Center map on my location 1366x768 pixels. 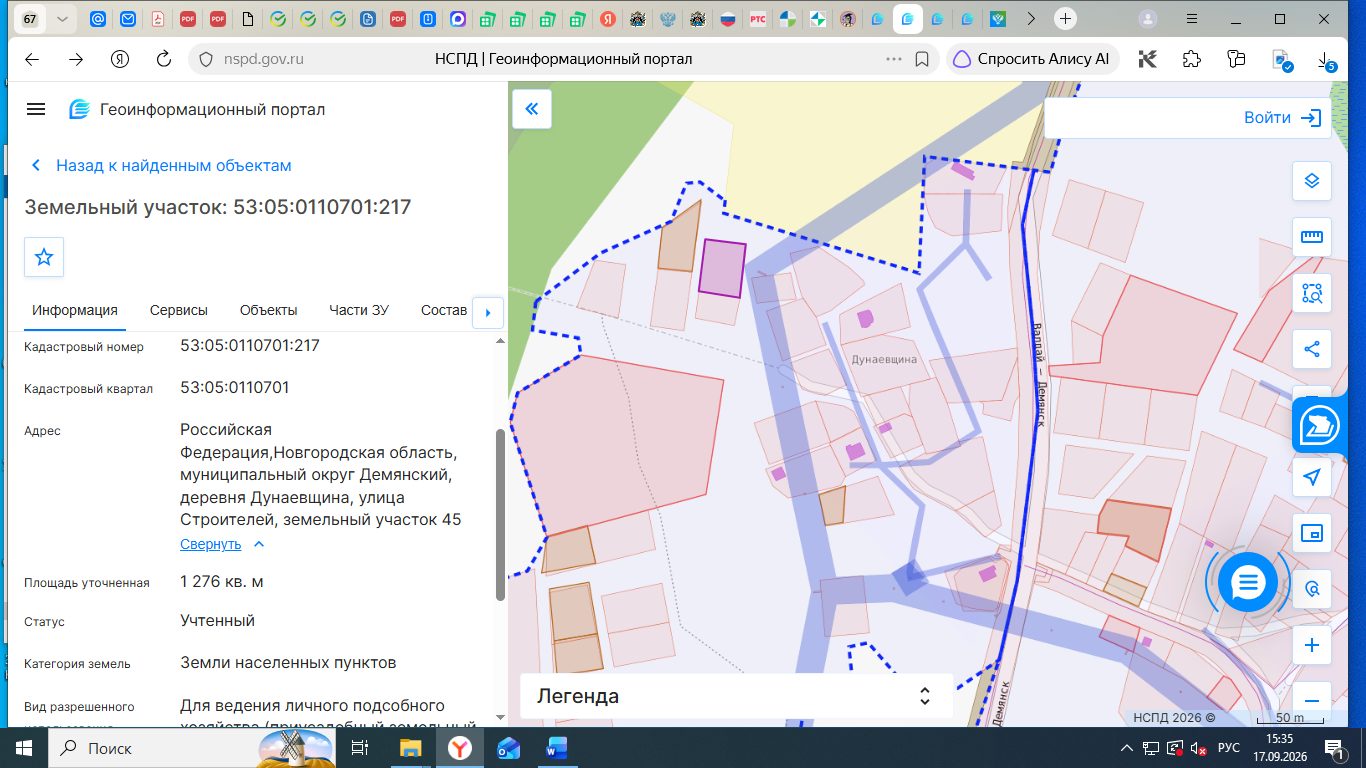1312,478
